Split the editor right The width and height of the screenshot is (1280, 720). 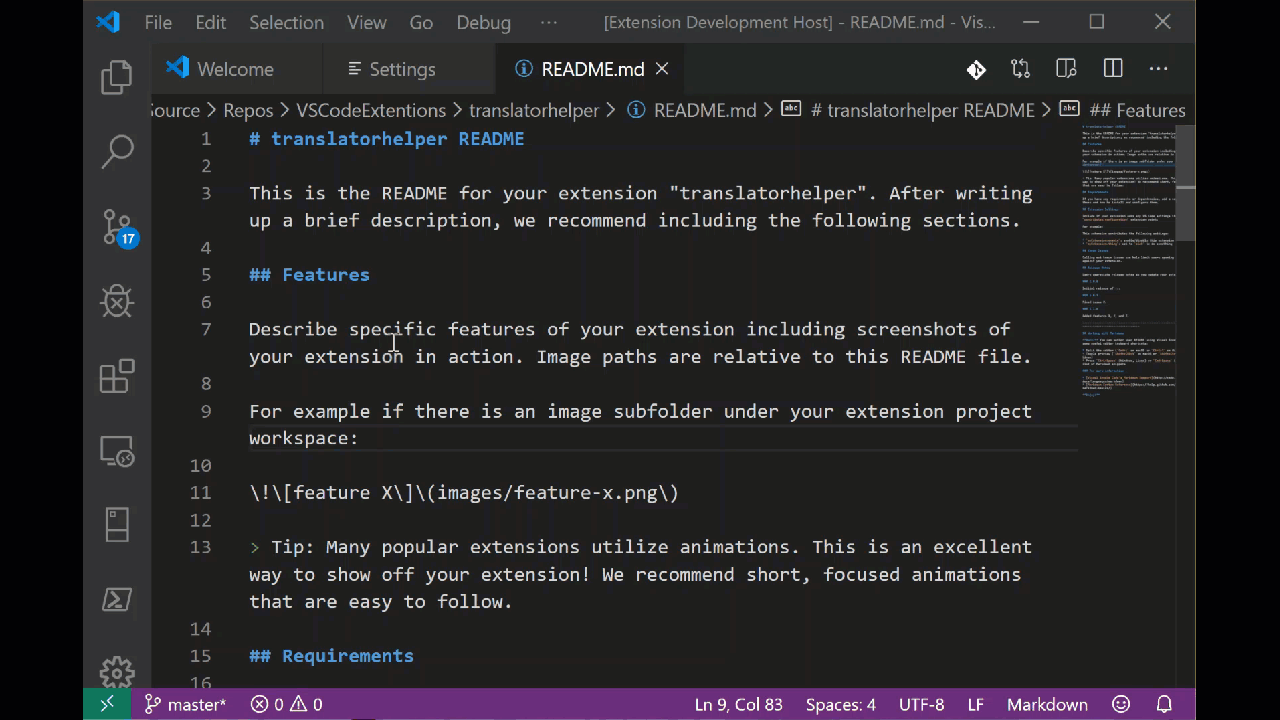point(1113,69)
